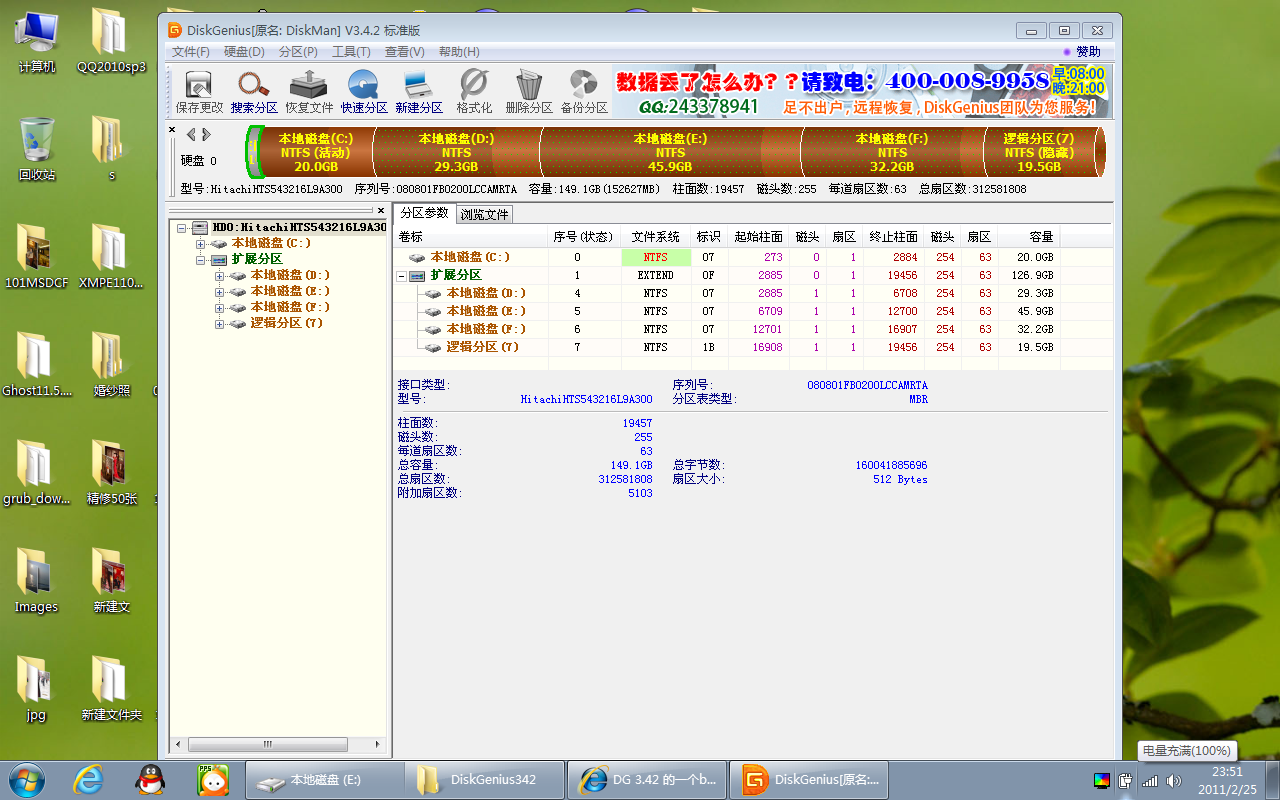
Task: Switch to the 分区参数 tab
Action: [x=424, y=213]
